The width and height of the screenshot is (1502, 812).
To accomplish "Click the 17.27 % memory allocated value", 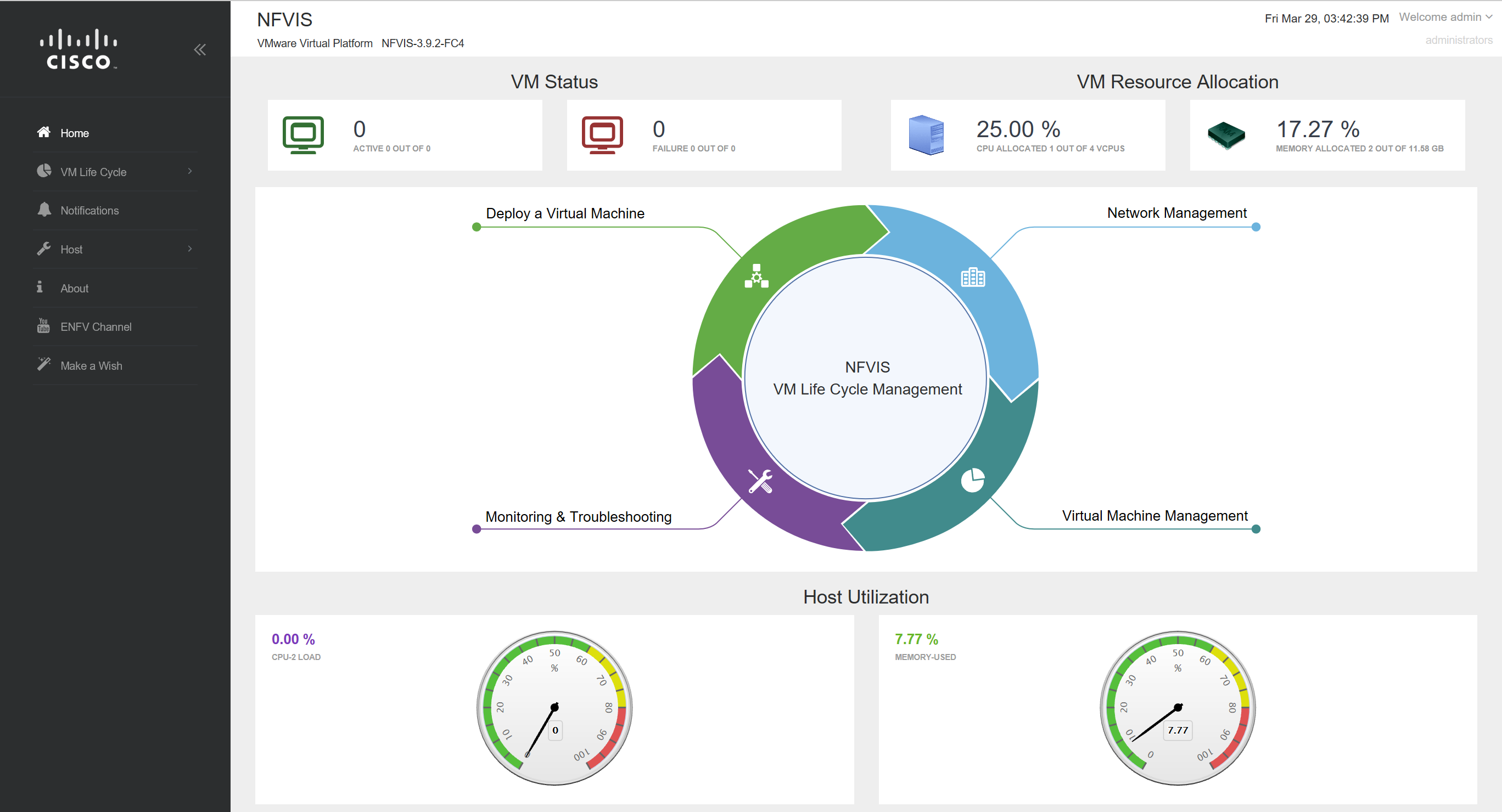I will click(x=1318, y=129).
